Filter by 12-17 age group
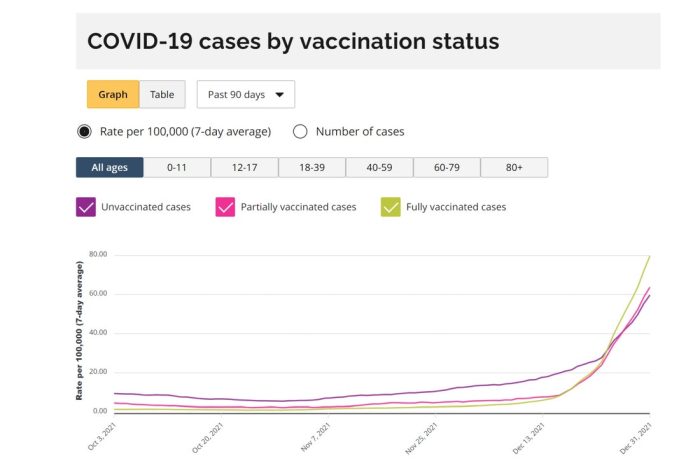700x468 pixels. coord(245,167)
